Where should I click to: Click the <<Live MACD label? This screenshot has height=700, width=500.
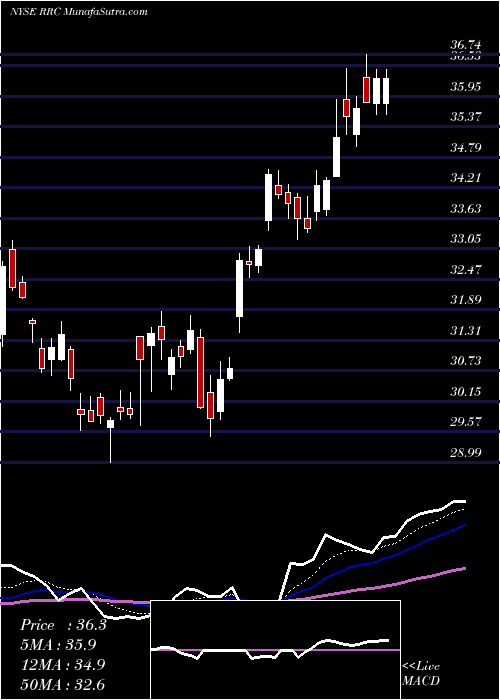click(x=421, y=674)
